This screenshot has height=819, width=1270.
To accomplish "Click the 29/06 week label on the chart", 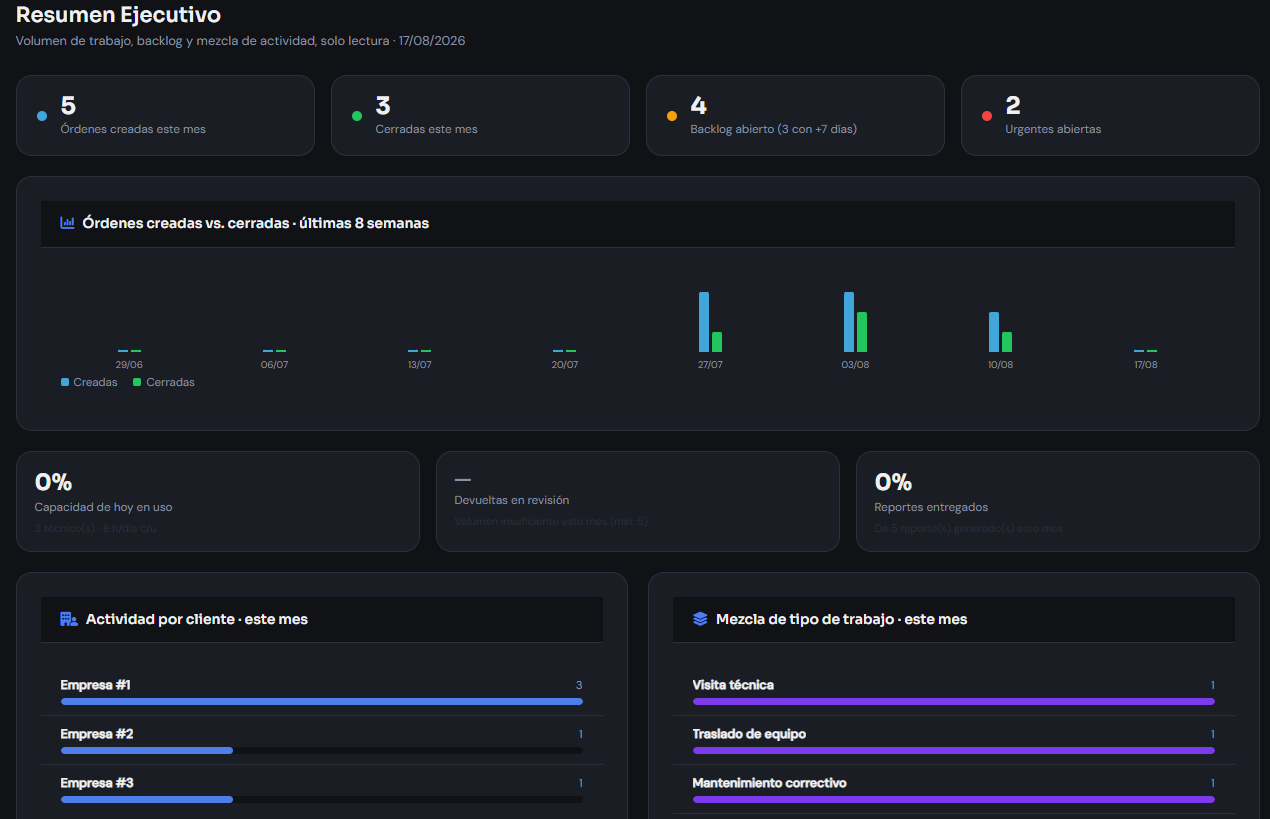I will (129, 365).
